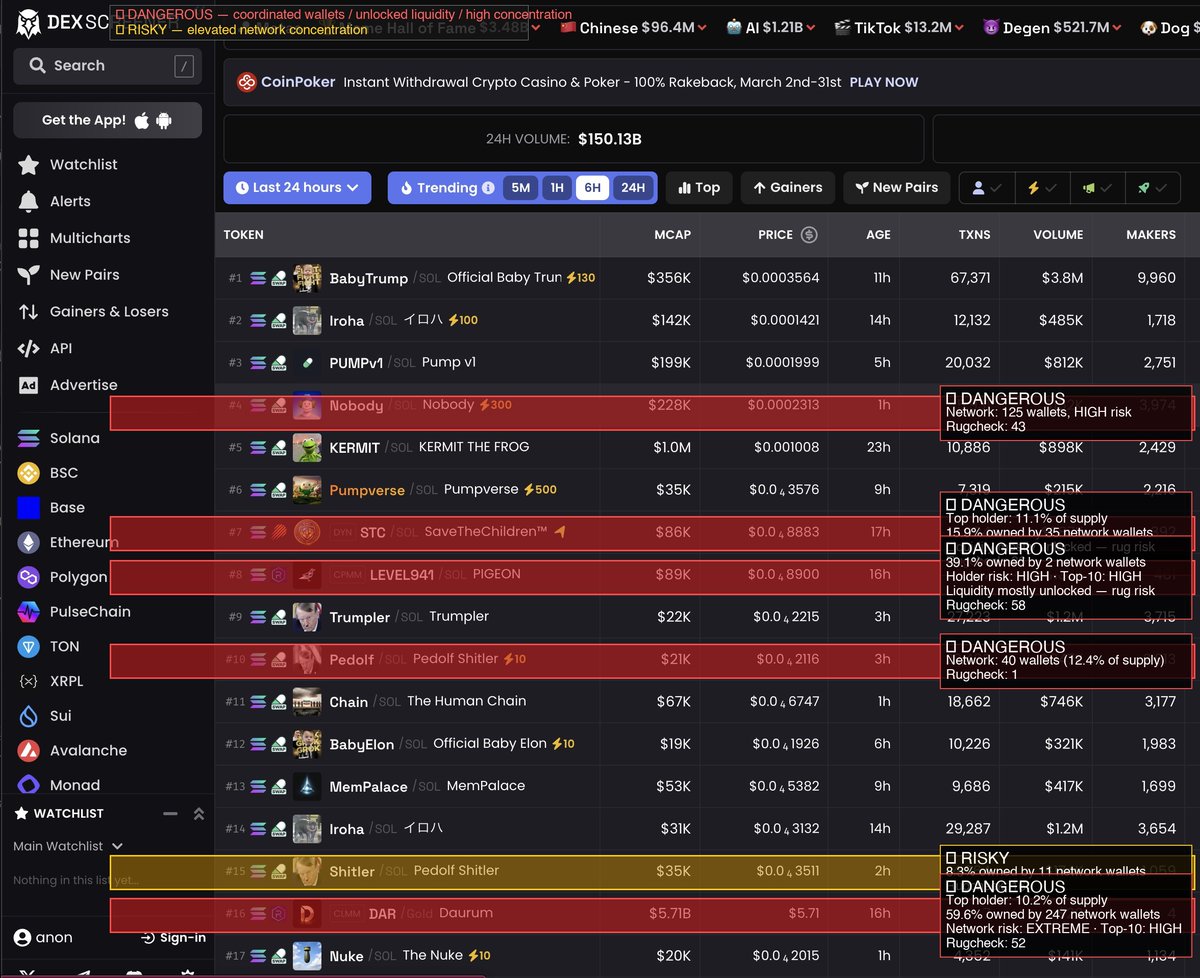Open Gainers & Losers in sidebar

click(109, 312)
